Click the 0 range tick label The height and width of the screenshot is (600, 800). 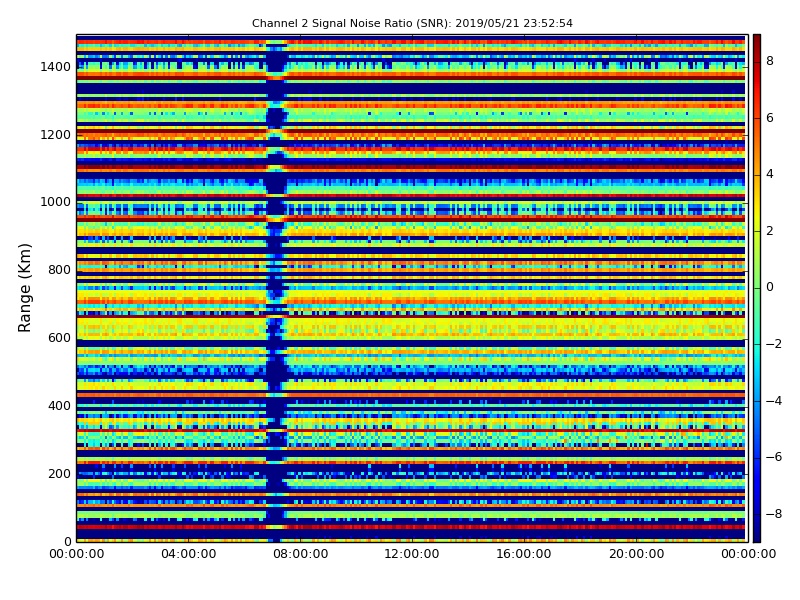67,541
